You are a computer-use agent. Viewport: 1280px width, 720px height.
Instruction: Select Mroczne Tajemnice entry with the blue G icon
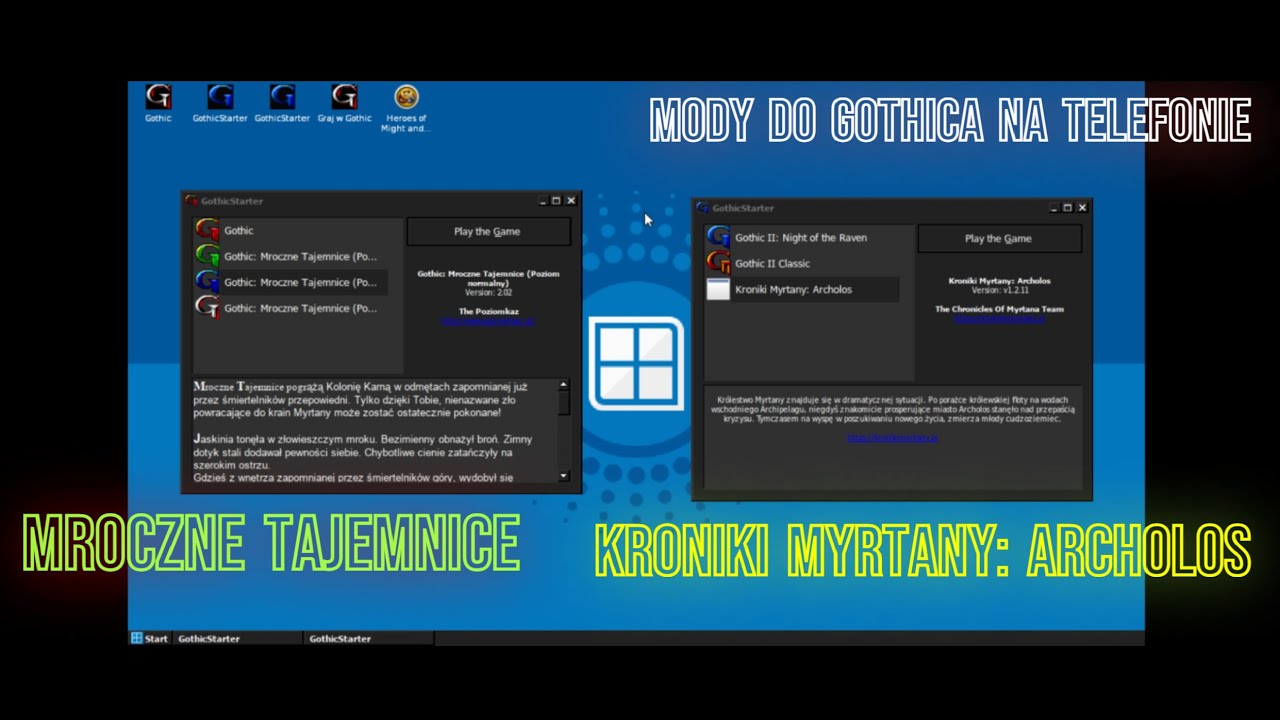(x=291, y=282)
